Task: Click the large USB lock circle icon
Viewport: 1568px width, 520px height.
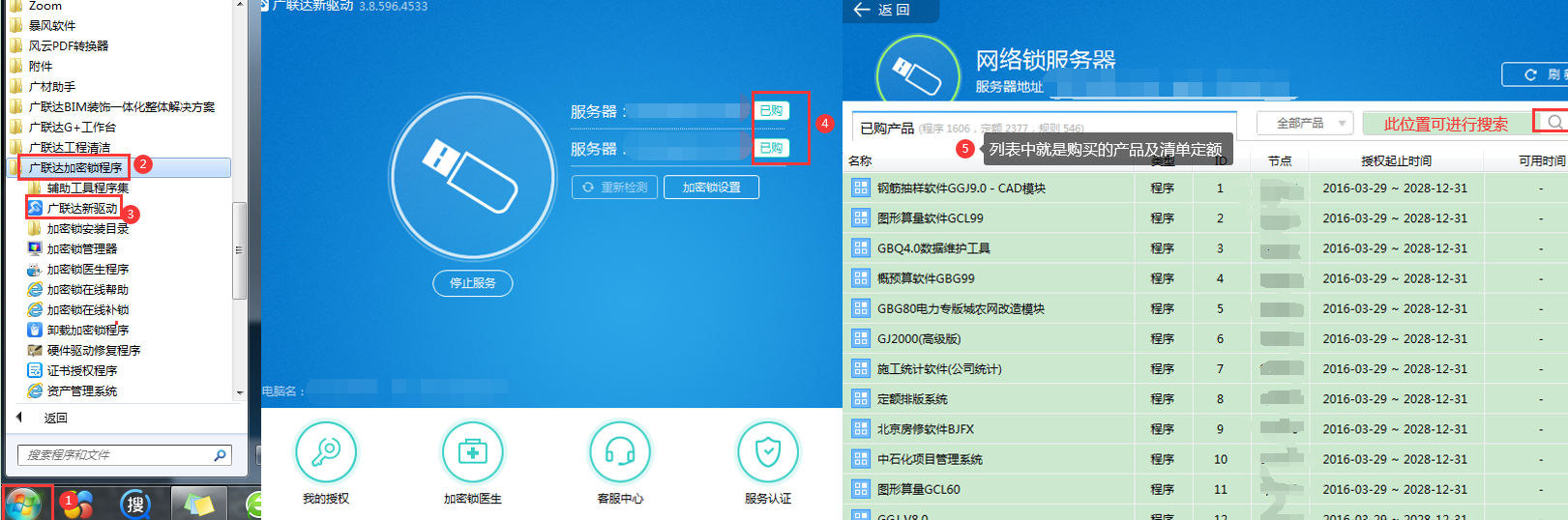Action: (x=473, y=177)
